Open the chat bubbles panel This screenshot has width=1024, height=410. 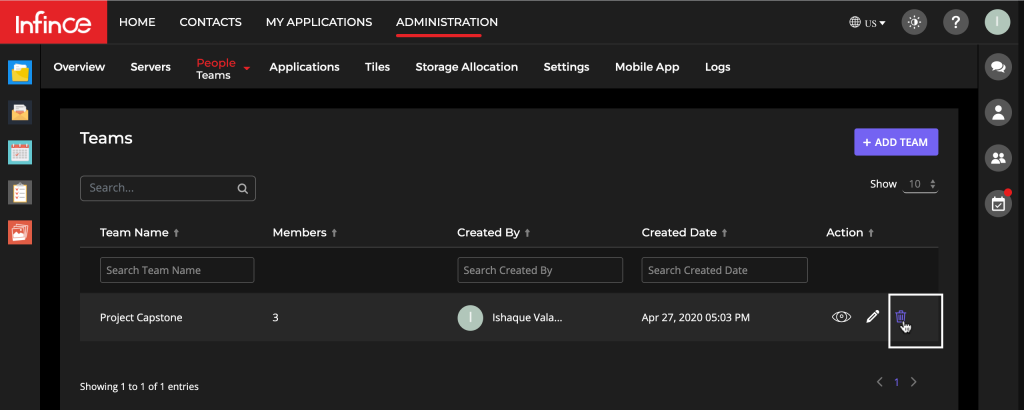pyautogui.click(x=998, y=67)
